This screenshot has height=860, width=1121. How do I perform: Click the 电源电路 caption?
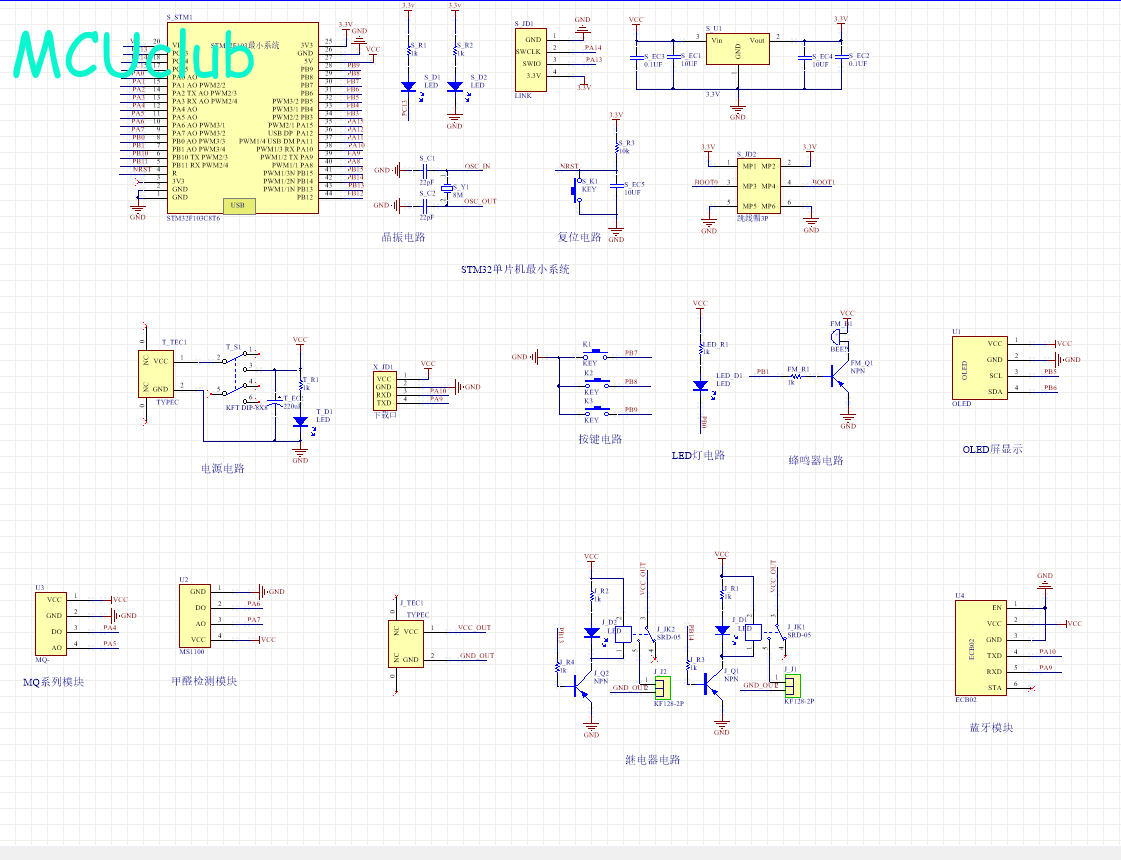pos(223,469)
